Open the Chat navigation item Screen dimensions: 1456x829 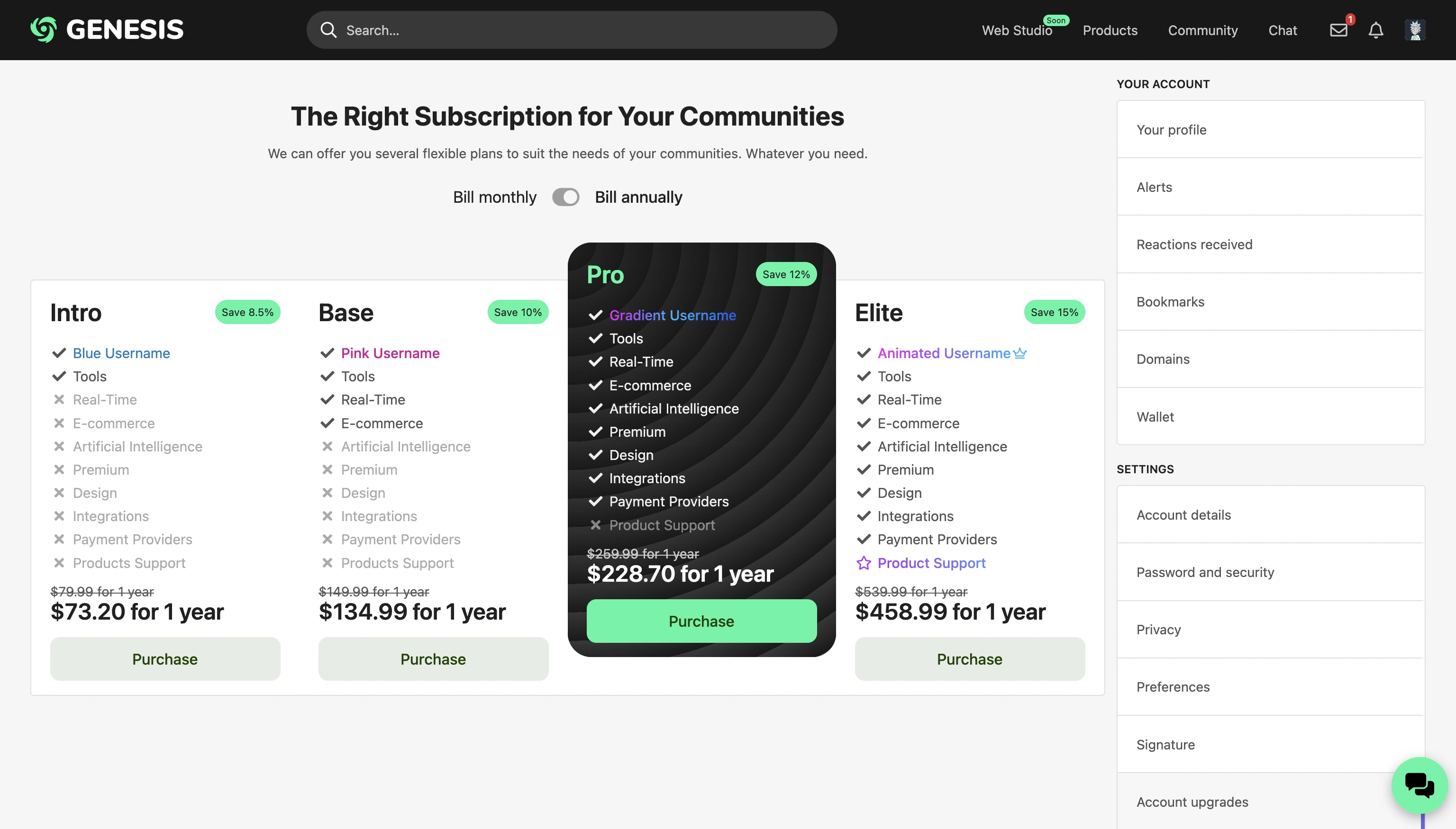coord(1283,29)
